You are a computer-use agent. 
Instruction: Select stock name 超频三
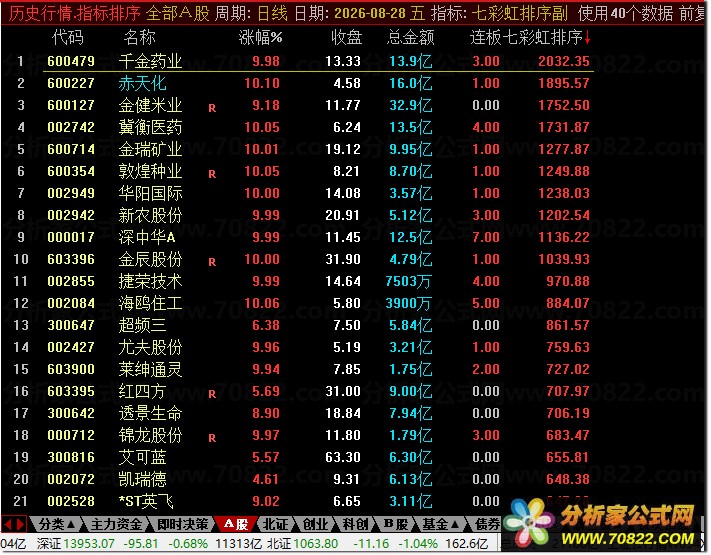tap(142, 325)
